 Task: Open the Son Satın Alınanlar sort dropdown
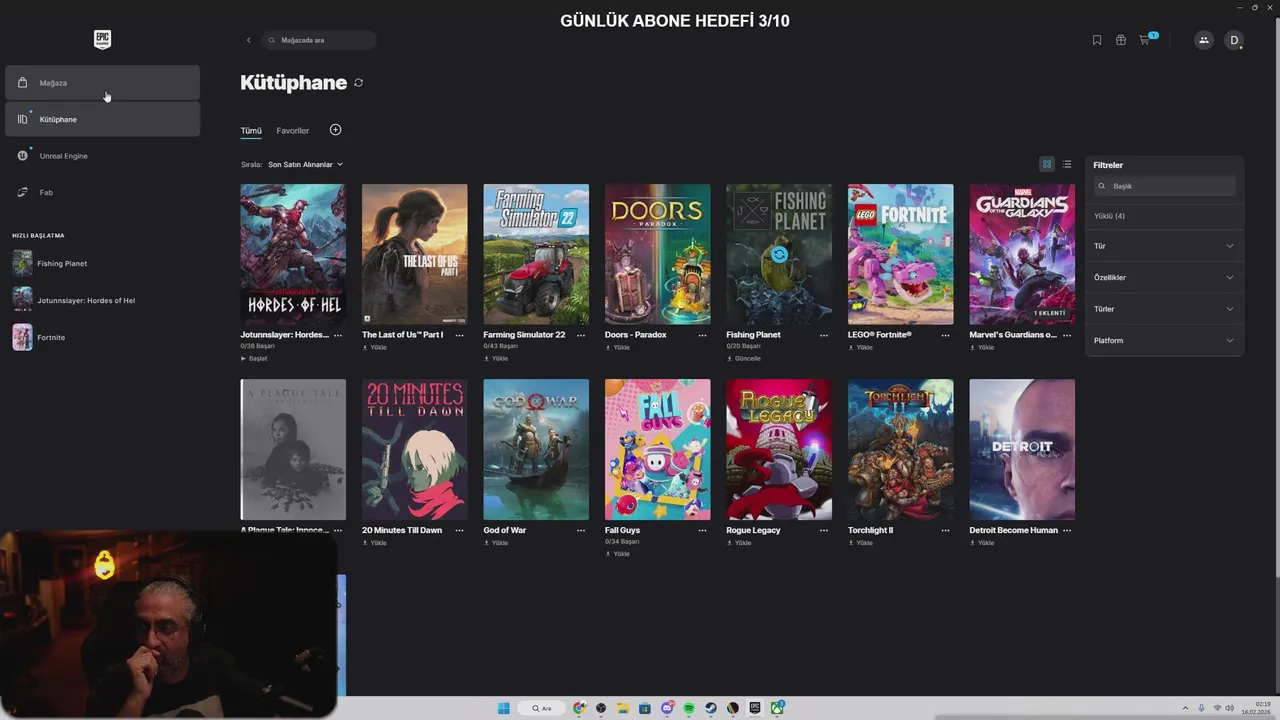[x=305, y=164]
